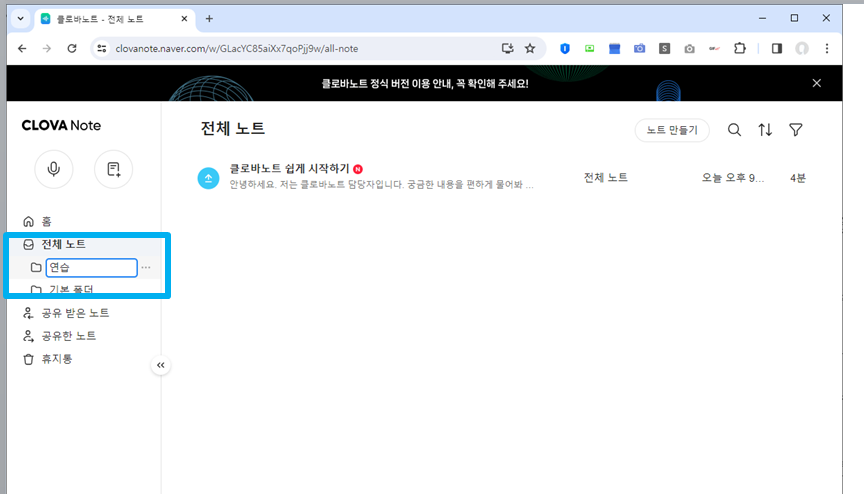
Task: Bookmark this page with the star
Action: (530, 48)
